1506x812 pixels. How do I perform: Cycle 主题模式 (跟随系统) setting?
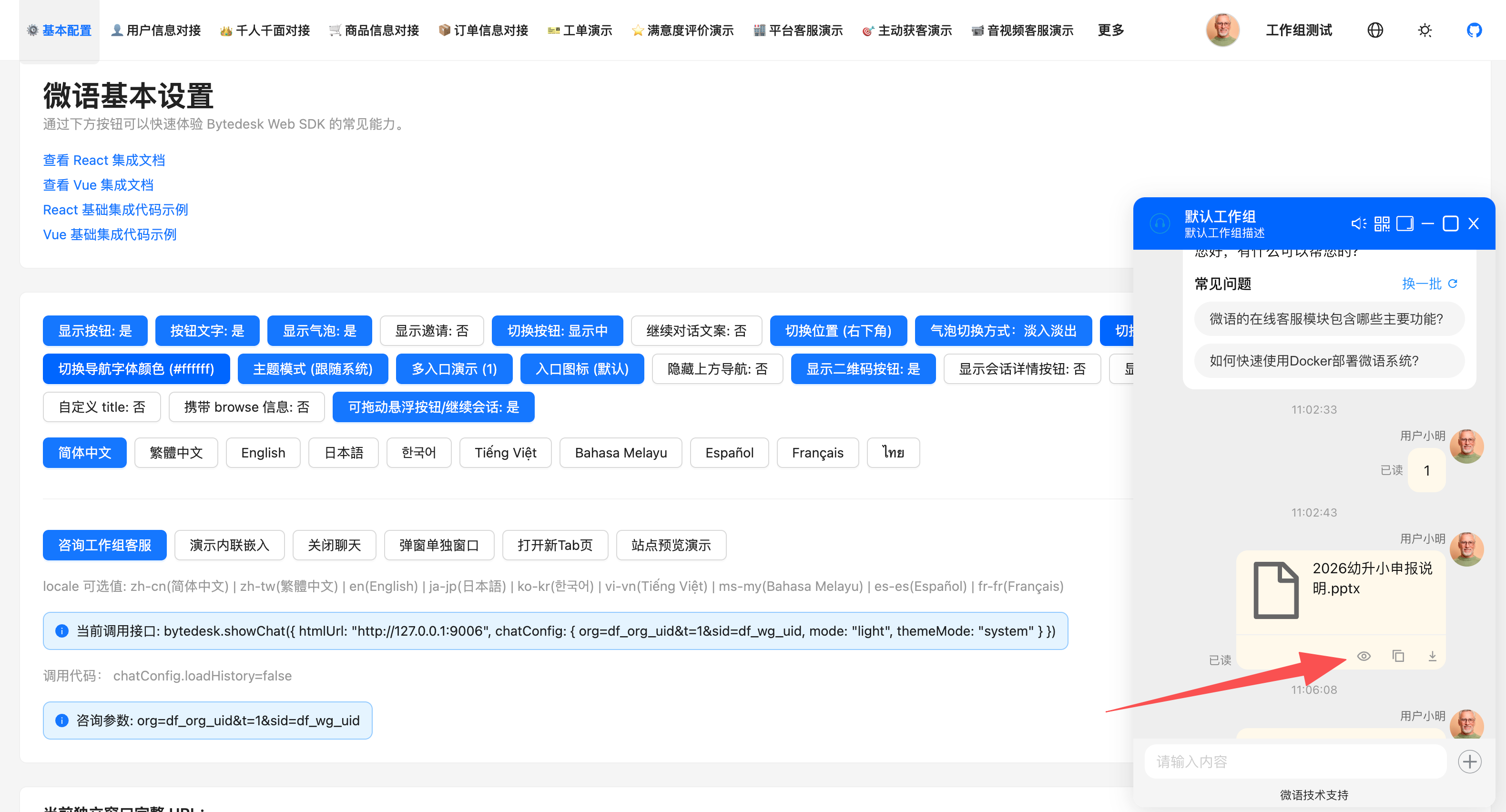pyautogui.click(x=313, y=369)
